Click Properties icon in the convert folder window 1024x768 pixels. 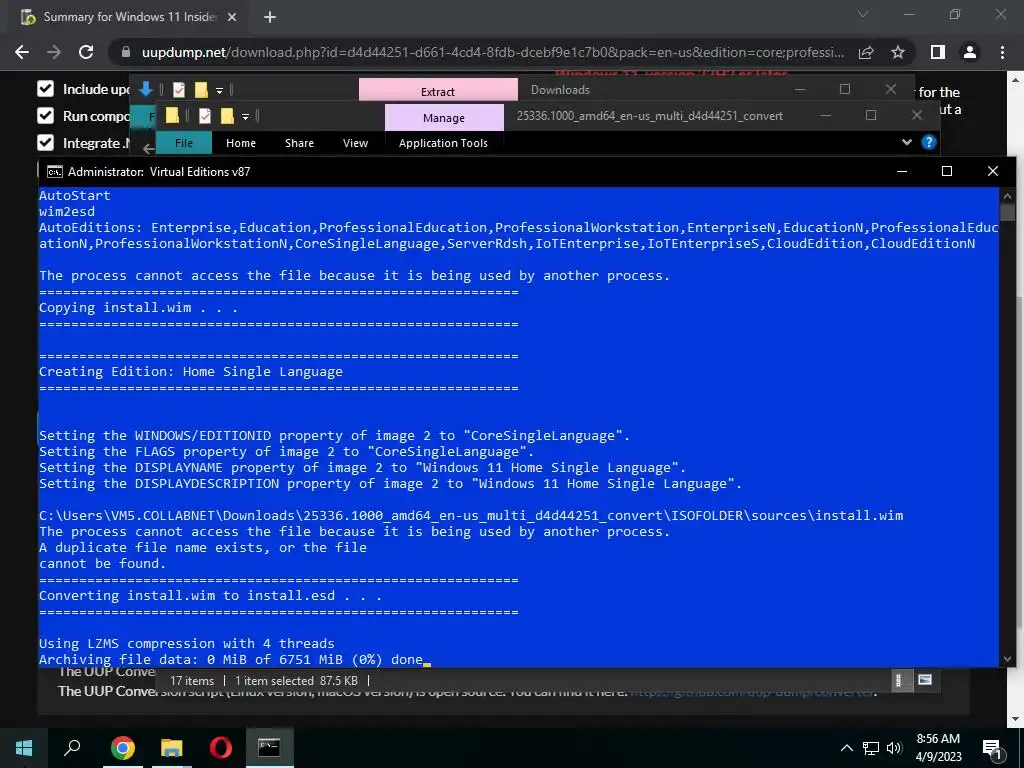point(204,116)
